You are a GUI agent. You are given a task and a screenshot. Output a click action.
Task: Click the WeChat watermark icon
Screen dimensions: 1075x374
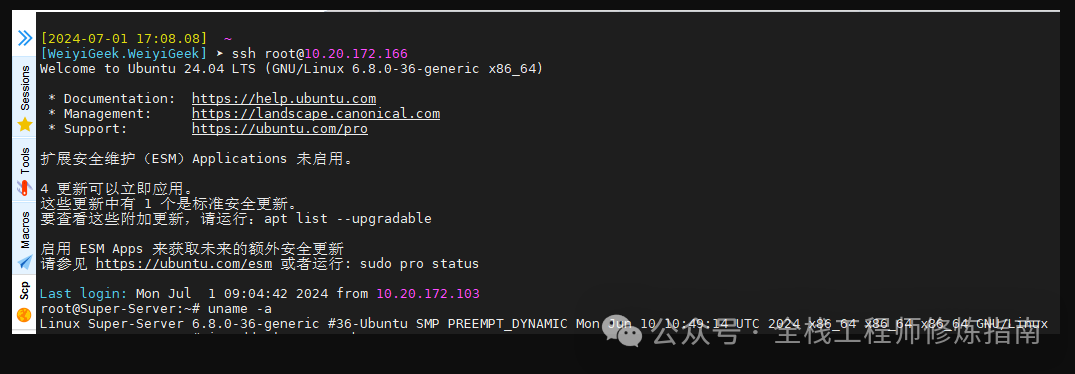[x=622, y=334]
